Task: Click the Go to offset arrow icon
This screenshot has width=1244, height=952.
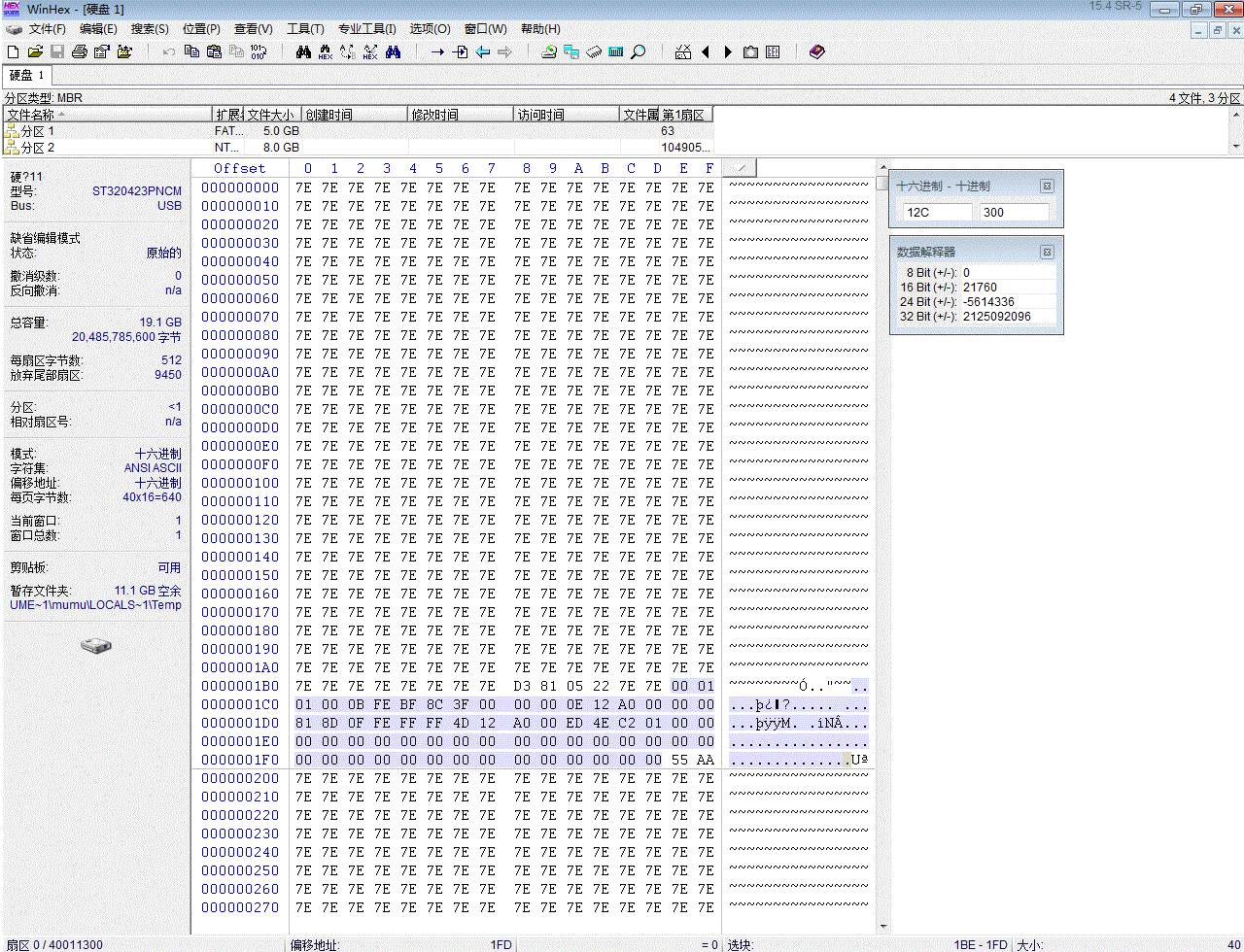Action: point(437,51)
